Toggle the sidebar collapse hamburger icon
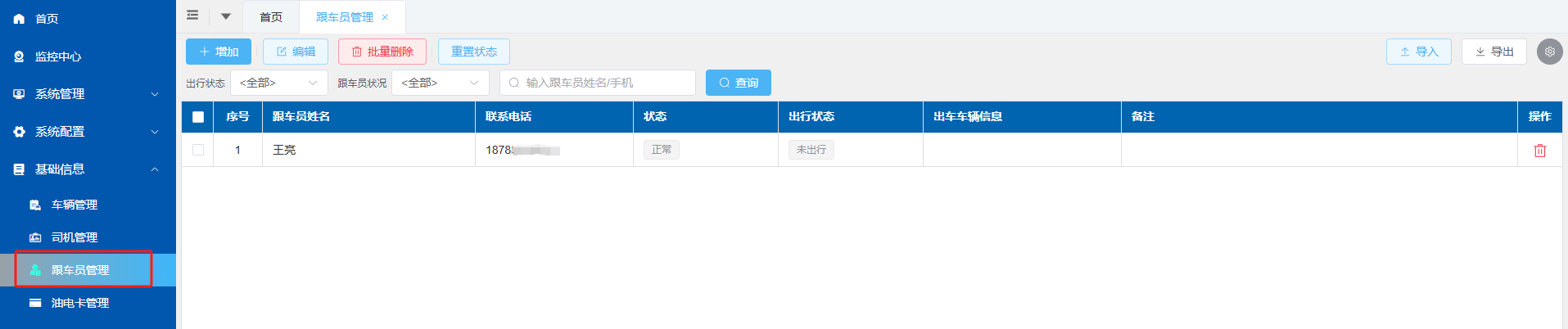Viewport: 1568px width, 329px height. click(192, 16)
